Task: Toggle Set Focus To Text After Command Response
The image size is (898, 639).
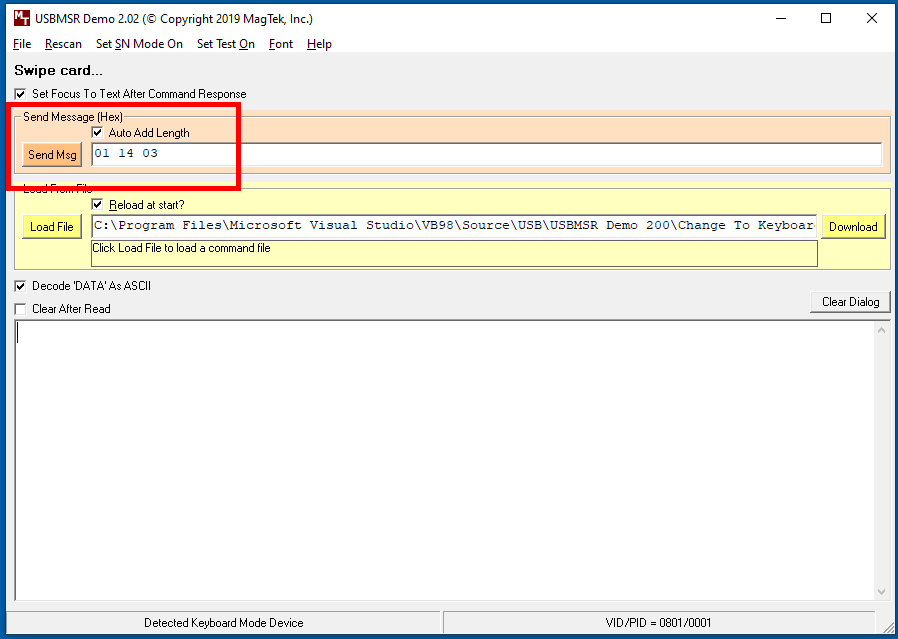Action: pos(21,94)
